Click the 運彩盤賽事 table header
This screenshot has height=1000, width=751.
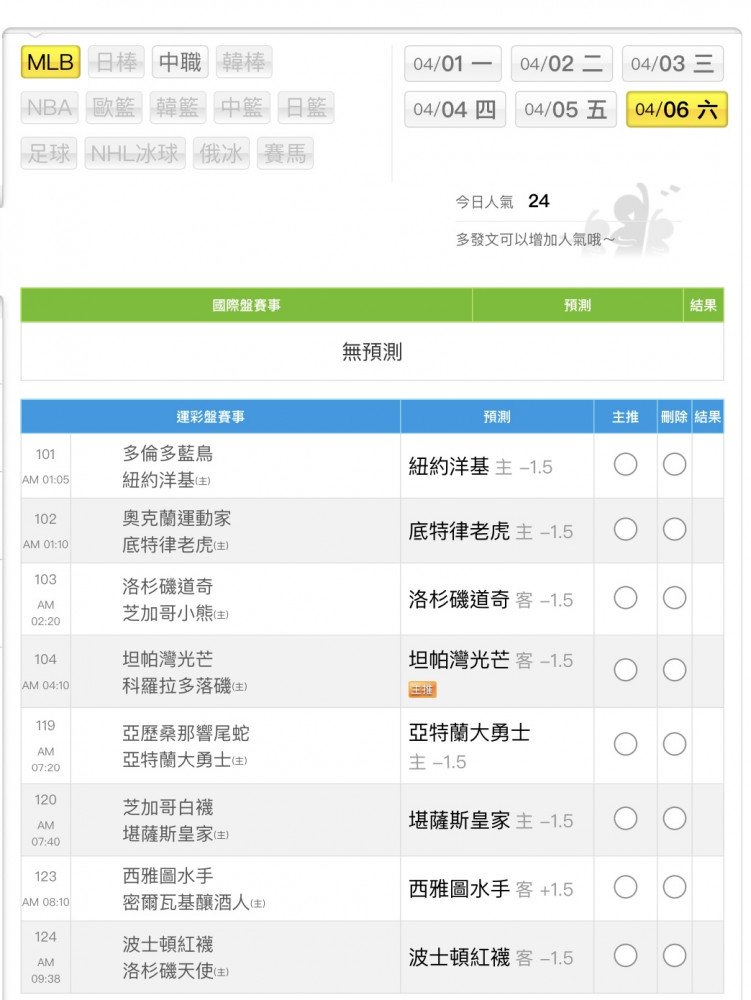pyautogui.click(x=210, y=417)
